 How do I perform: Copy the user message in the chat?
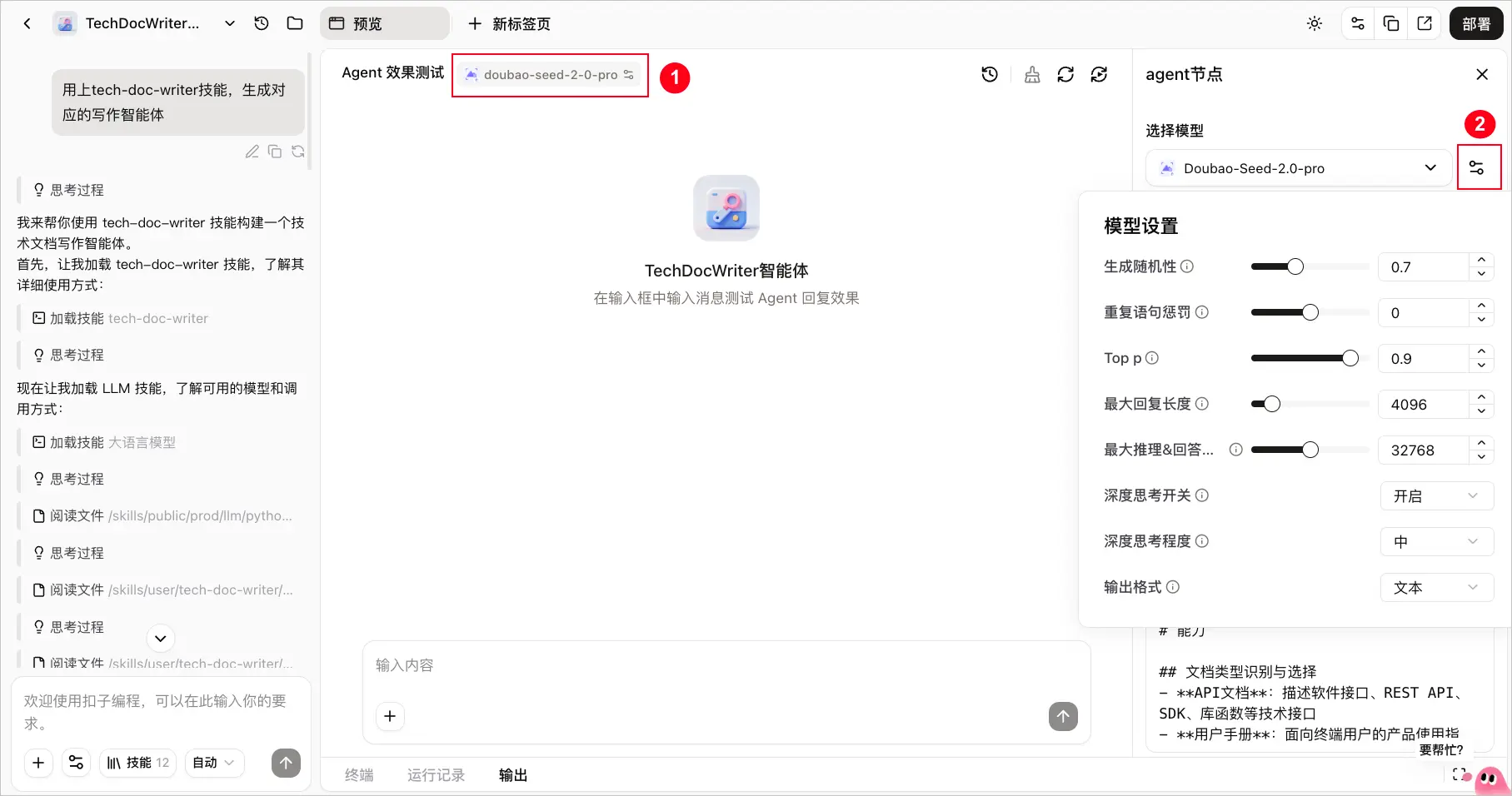[x=275, y=152]
